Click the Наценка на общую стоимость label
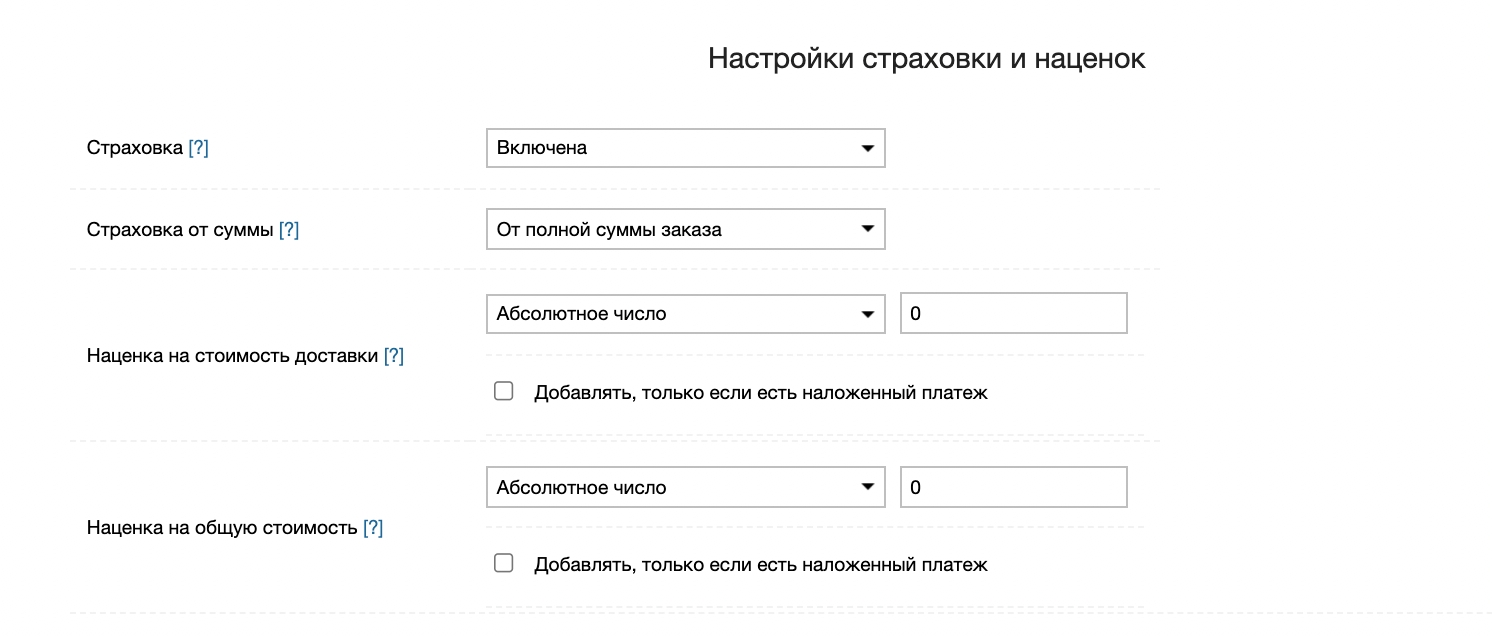This screenshot has height=636, width=1492. (222, 528)
